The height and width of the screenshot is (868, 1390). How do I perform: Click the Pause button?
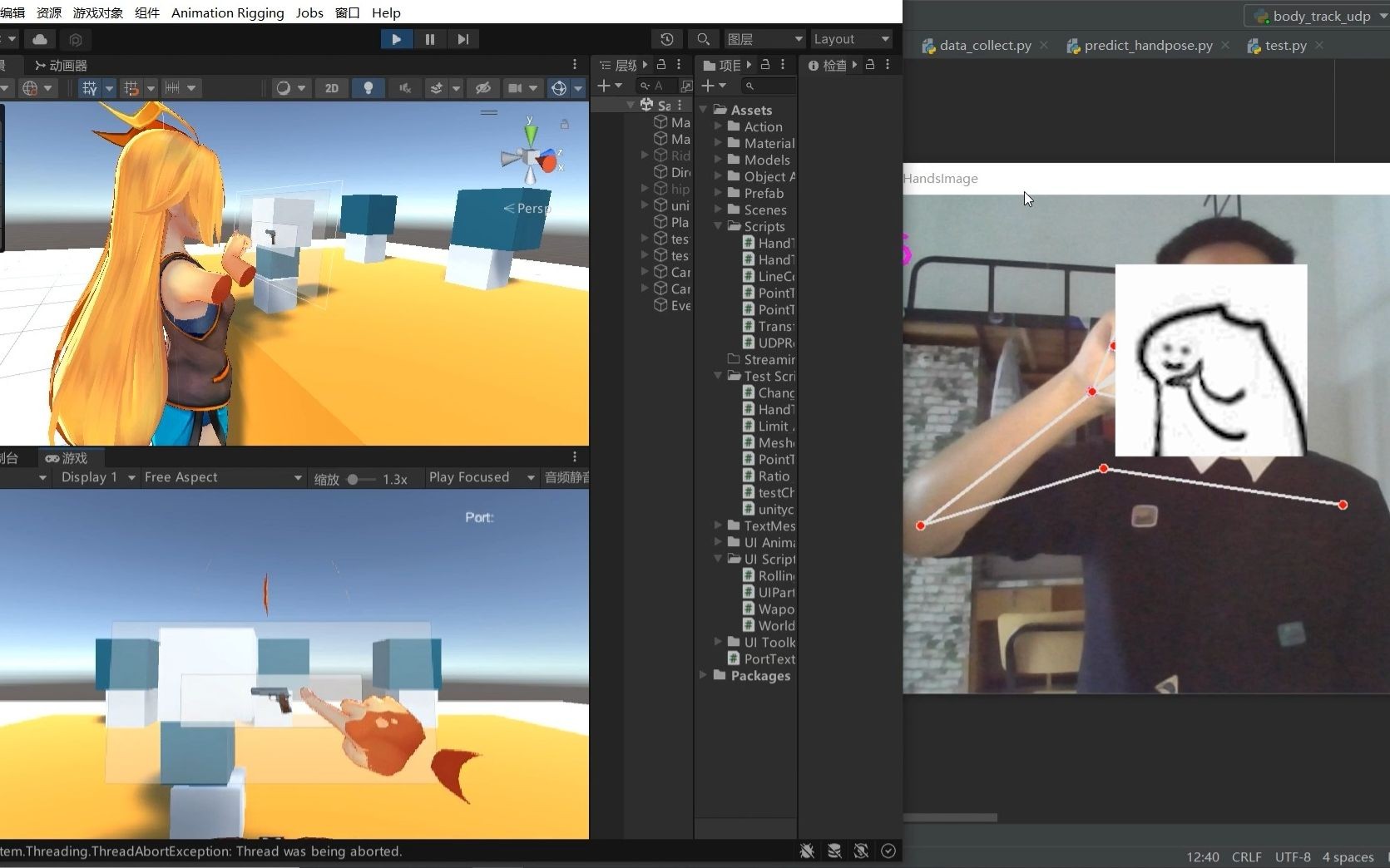(429, 39)
